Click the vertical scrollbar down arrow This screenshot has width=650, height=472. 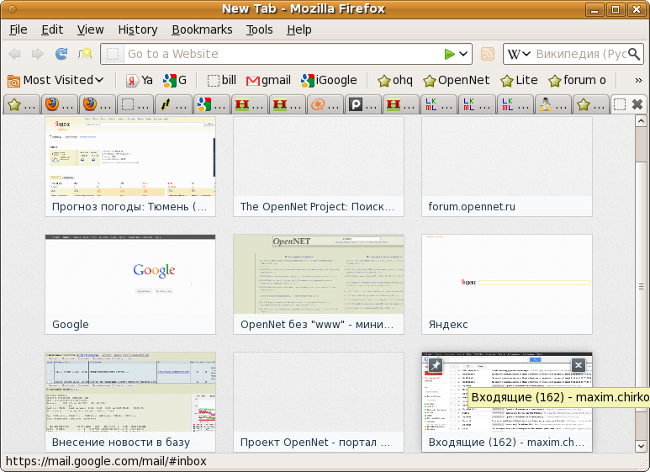[641, 446]
